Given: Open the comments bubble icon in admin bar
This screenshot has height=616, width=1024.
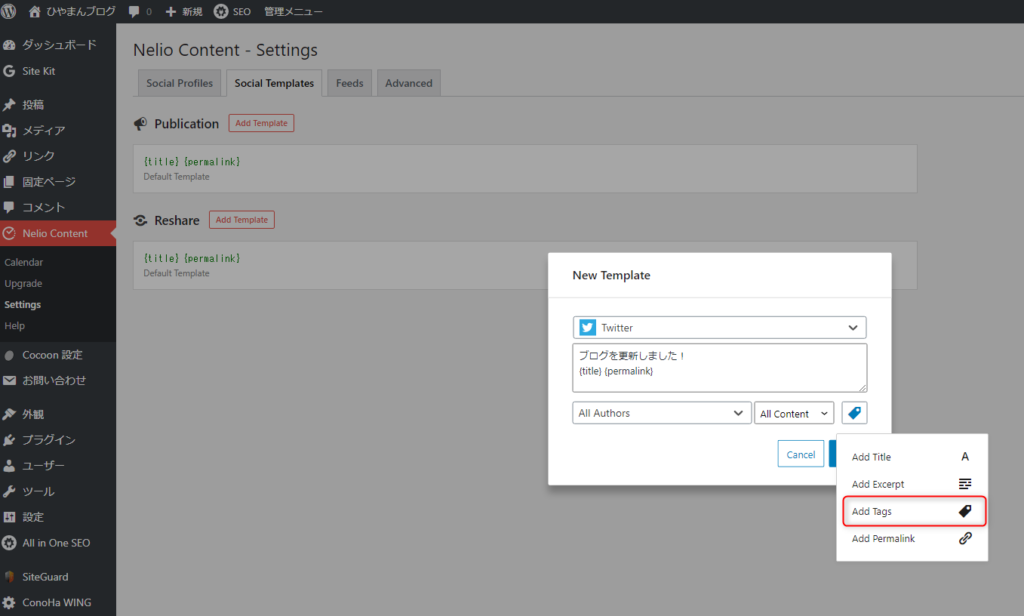Looking at the screenshot, I should click(134, 12).
